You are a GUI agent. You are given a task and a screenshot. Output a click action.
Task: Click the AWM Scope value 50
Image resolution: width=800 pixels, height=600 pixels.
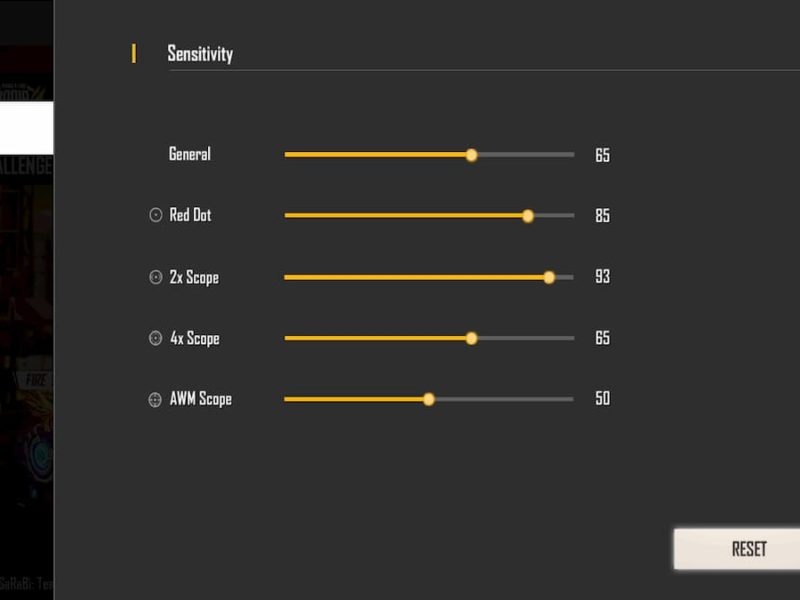pyautogui.click(x=603, y=398)
